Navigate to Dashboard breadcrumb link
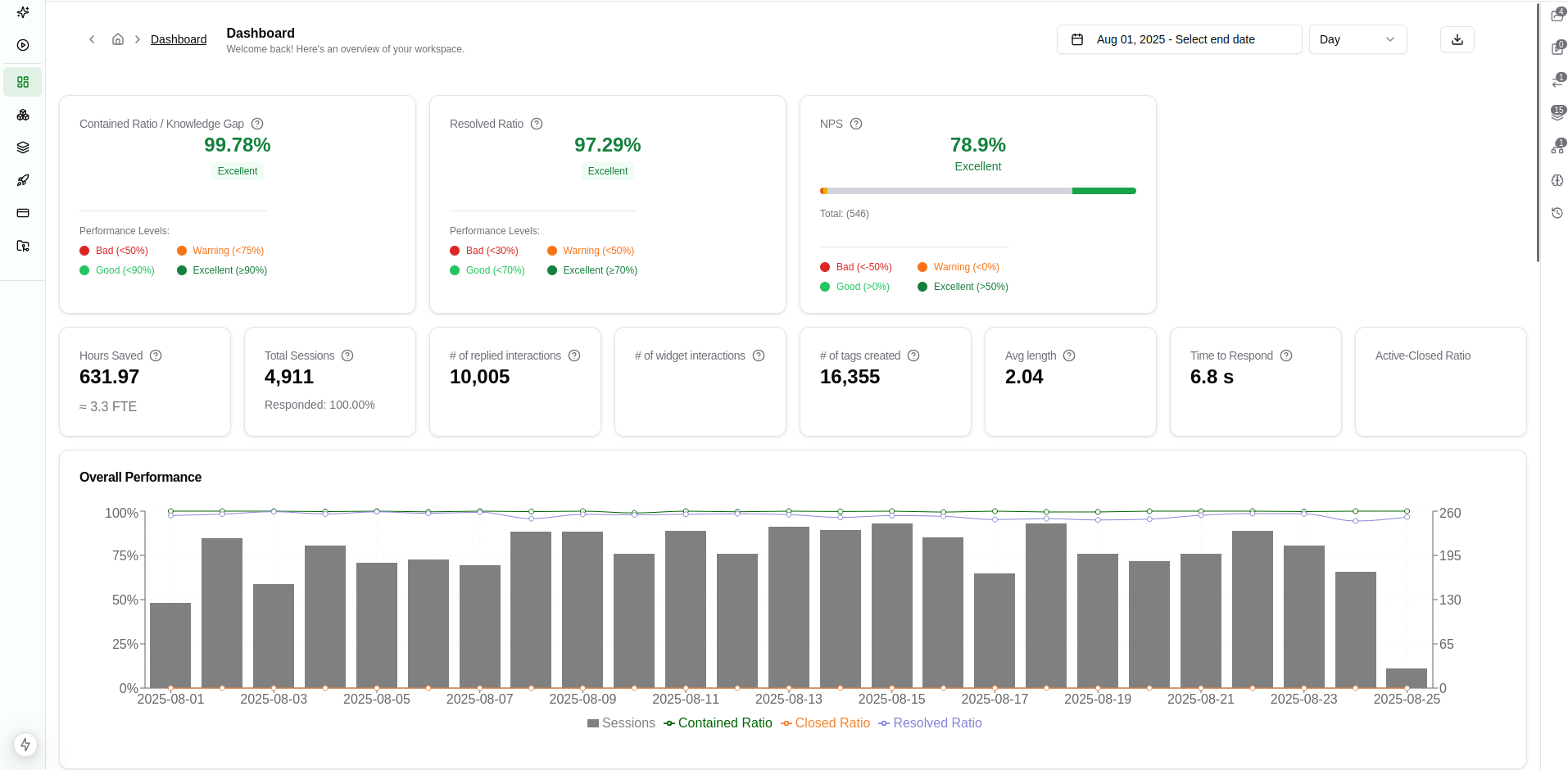The width and height of the screenshot is (1568, 770). (x=179, y=39)
